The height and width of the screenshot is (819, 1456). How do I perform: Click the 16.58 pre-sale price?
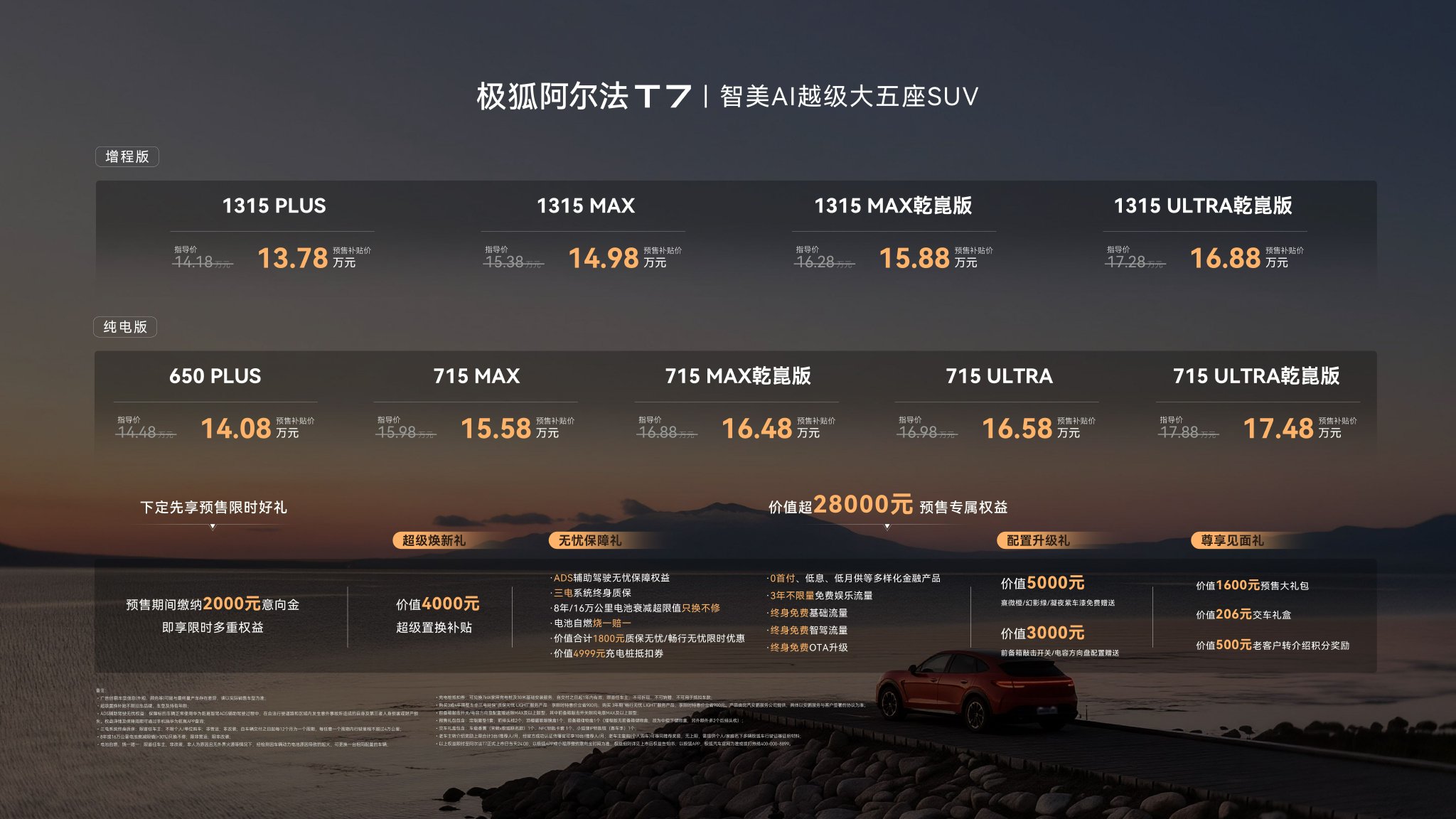[x=1017, y=429]
